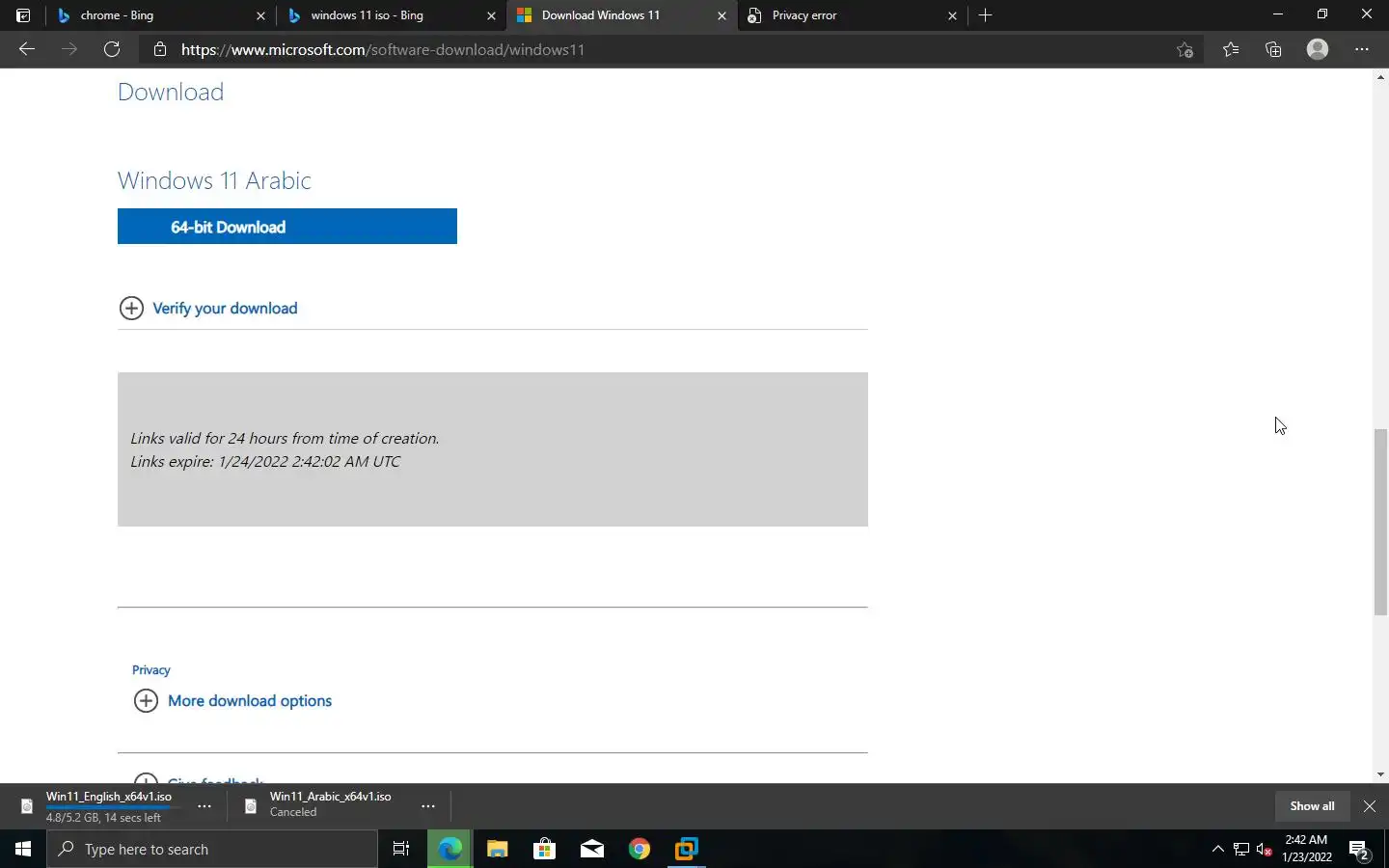Open Mail app from taskbar
The width and height of the screenshot is (1389, 868).
(x=591, y=849)
